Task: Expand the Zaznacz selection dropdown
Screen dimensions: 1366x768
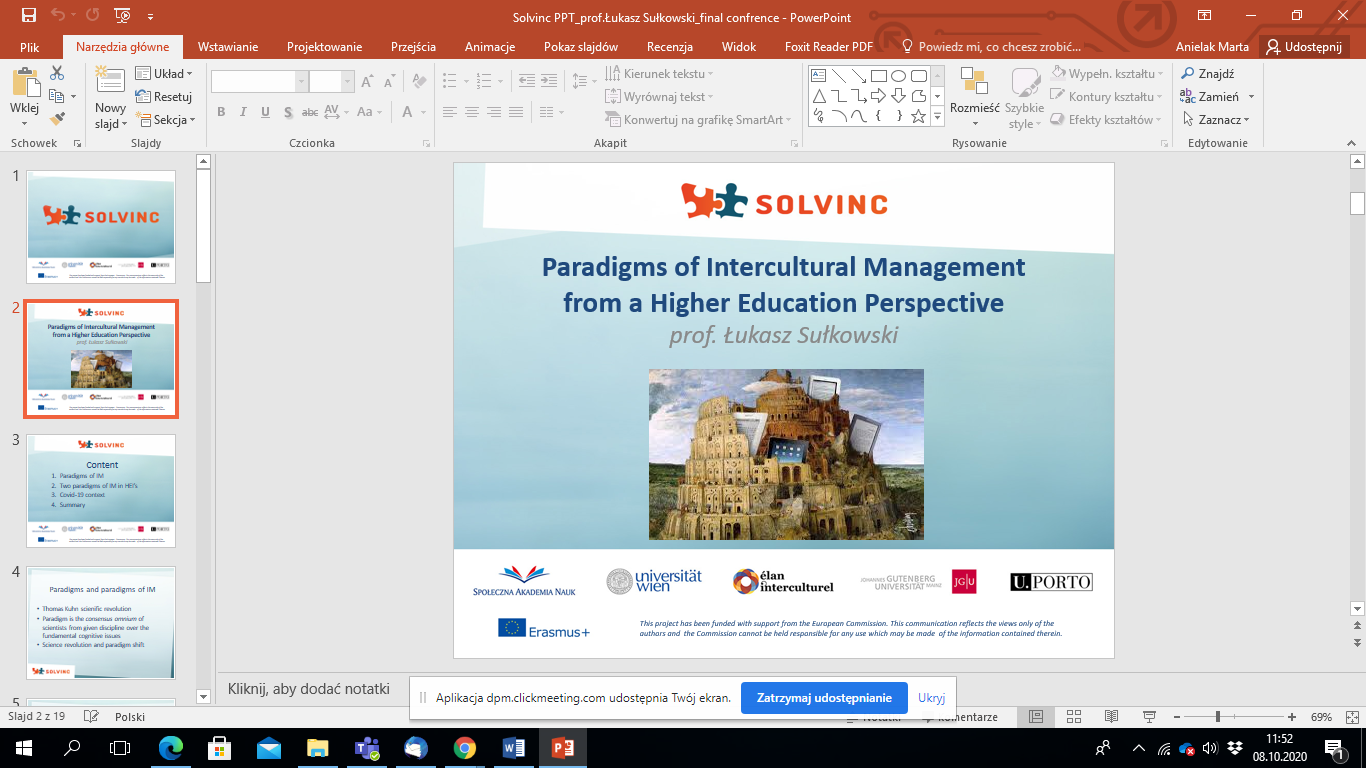Action: coord(1216,120)
